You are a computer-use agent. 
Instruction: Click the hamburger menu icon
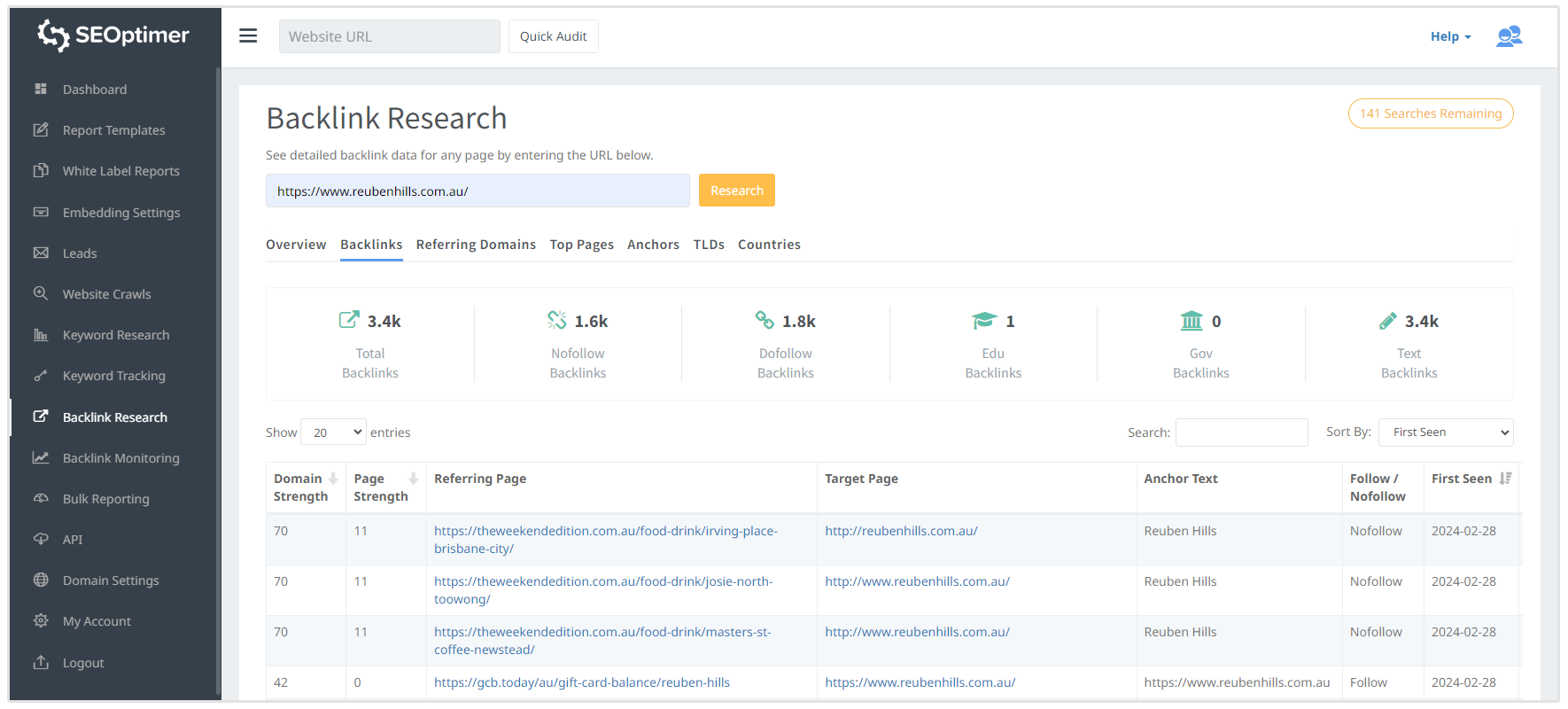(248, 35)
